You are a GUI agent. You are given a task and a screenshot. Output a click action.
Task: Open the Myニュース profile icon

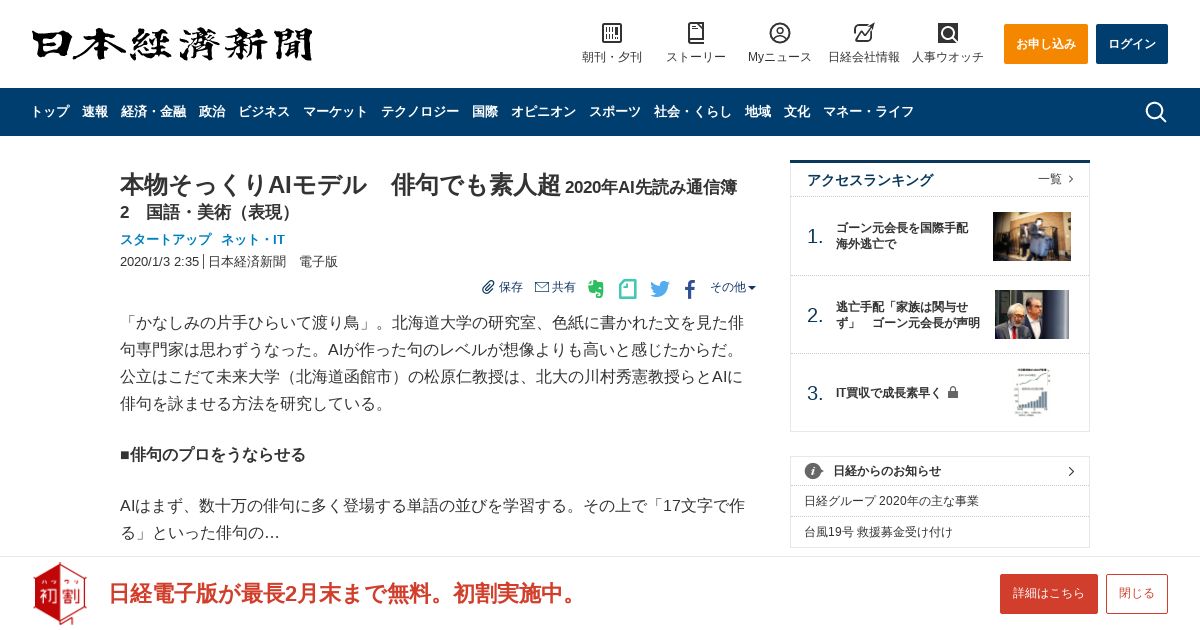pyautogui.click(x=780, y=33)
